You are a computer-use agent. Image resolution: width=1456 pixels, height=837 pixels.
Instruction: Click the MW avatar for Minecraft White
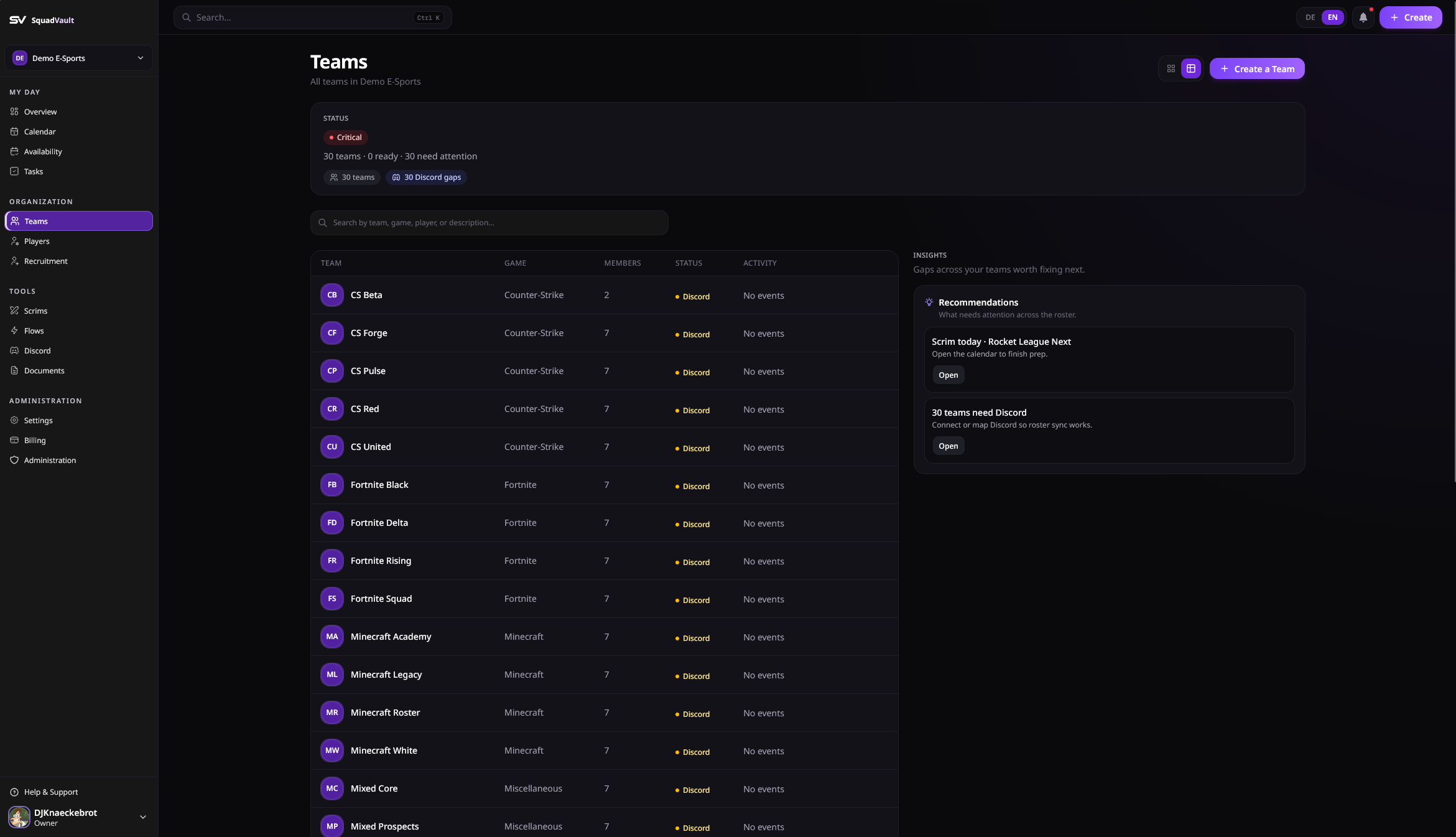pyautogui.click(x=332, y=750)
